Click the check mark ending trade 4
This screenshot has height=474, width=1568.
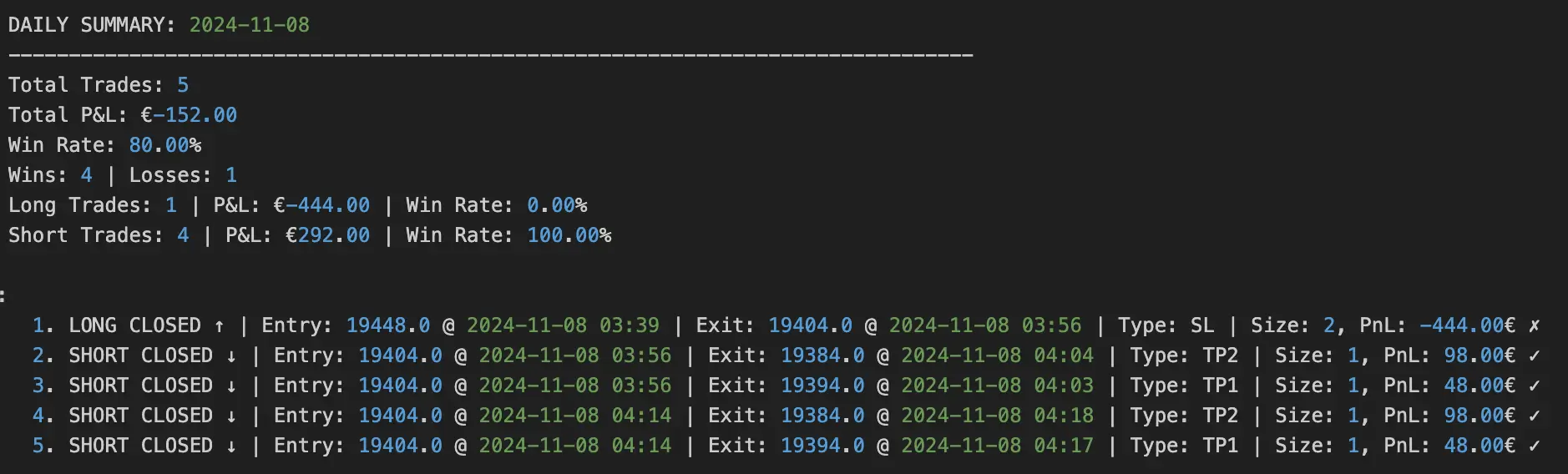click(1535, 416)
